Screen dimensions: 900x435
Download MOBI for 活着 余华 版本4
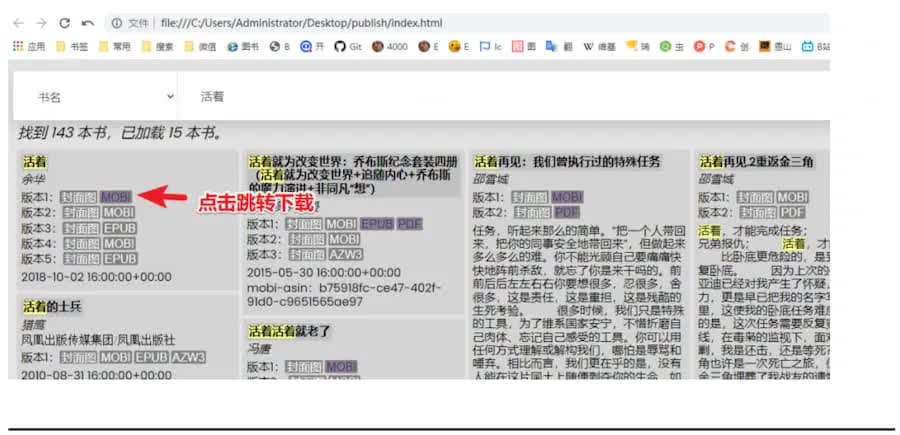[119, 243]
